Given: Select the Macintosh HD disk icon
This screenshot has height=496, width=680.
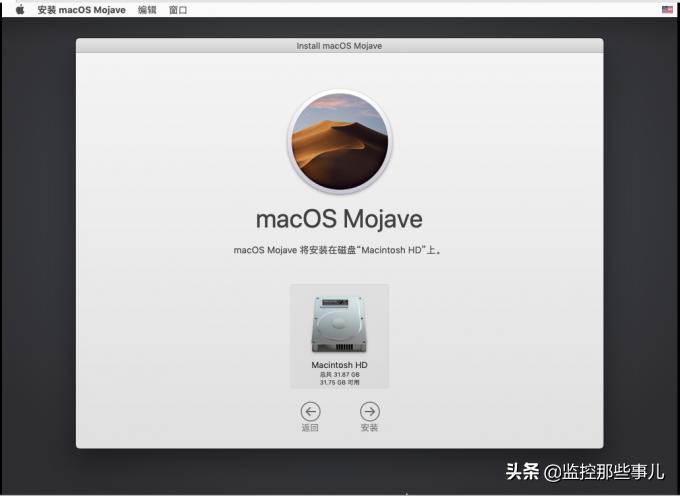Looking at the screenshot, I should (339, 324).
